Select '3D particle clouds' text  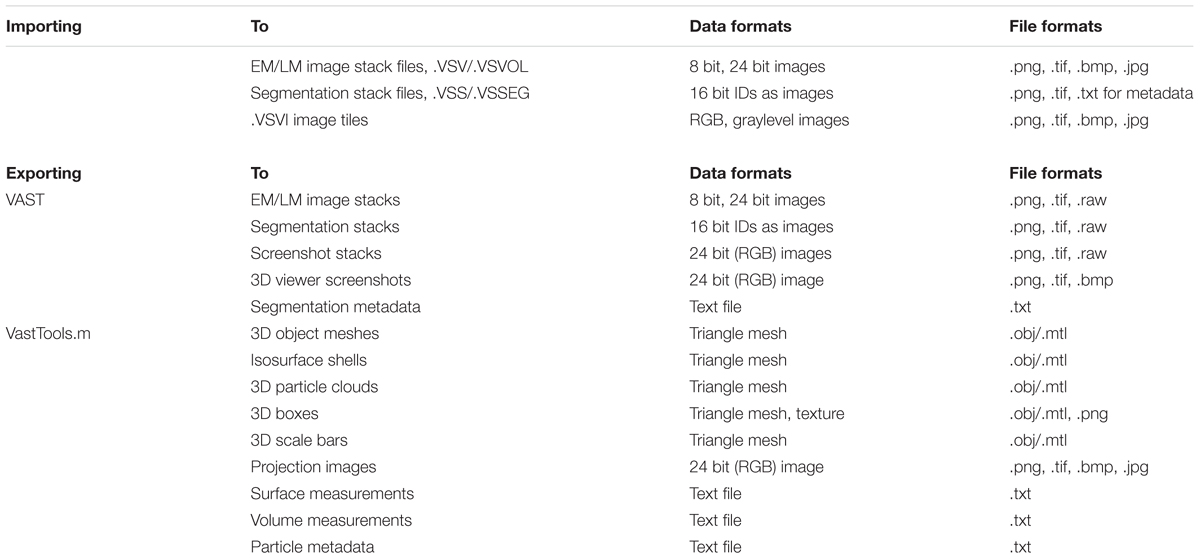tap(314, 386)
